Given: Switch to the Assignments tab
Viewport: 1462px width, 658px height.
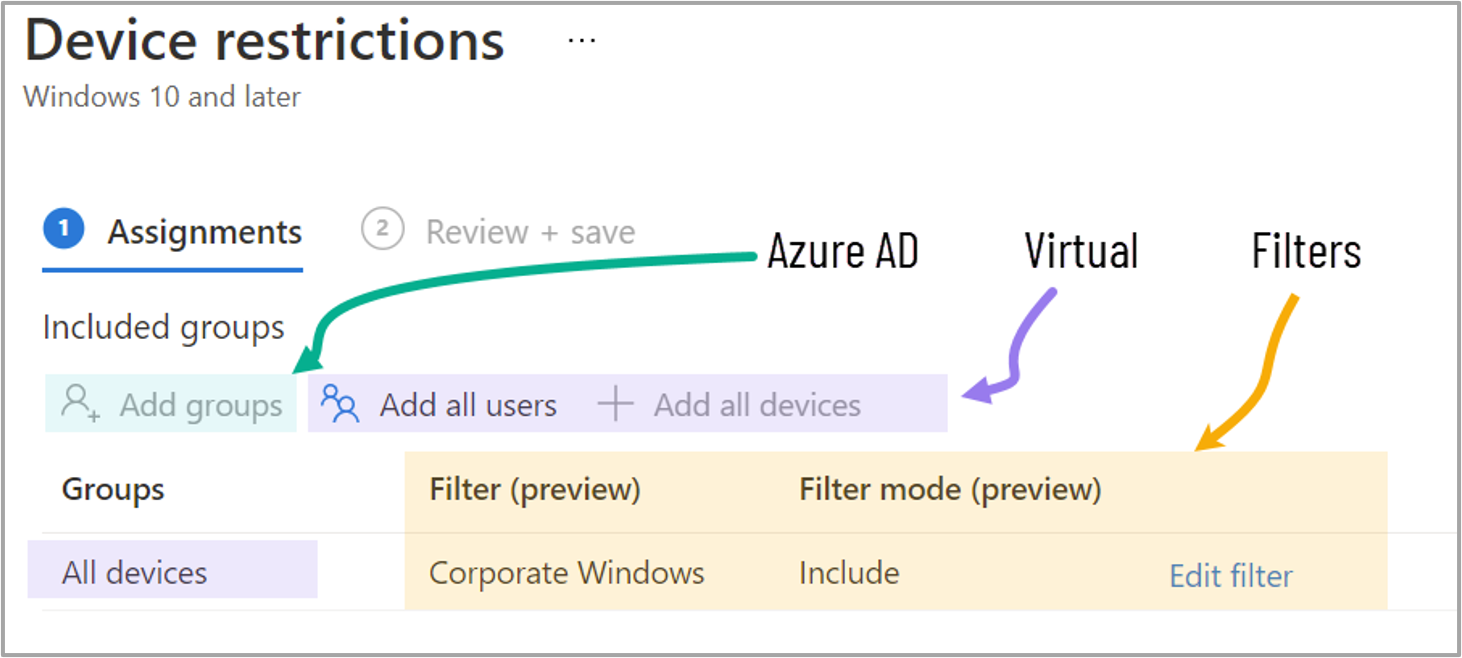Looking at the screenshot, I should coord(204,232).
